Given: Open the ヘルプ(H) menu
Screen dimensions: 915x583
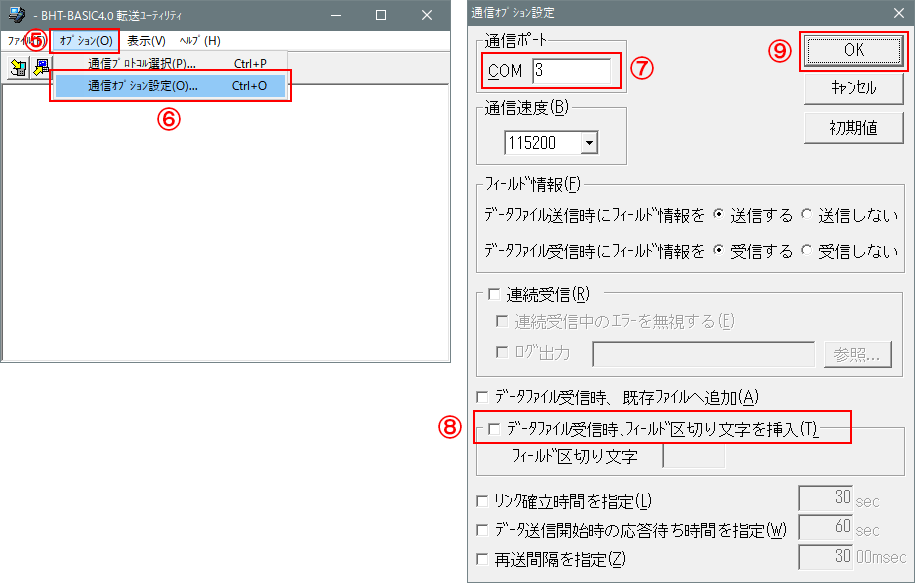Looking at the screenshot, I should point(199,41).
